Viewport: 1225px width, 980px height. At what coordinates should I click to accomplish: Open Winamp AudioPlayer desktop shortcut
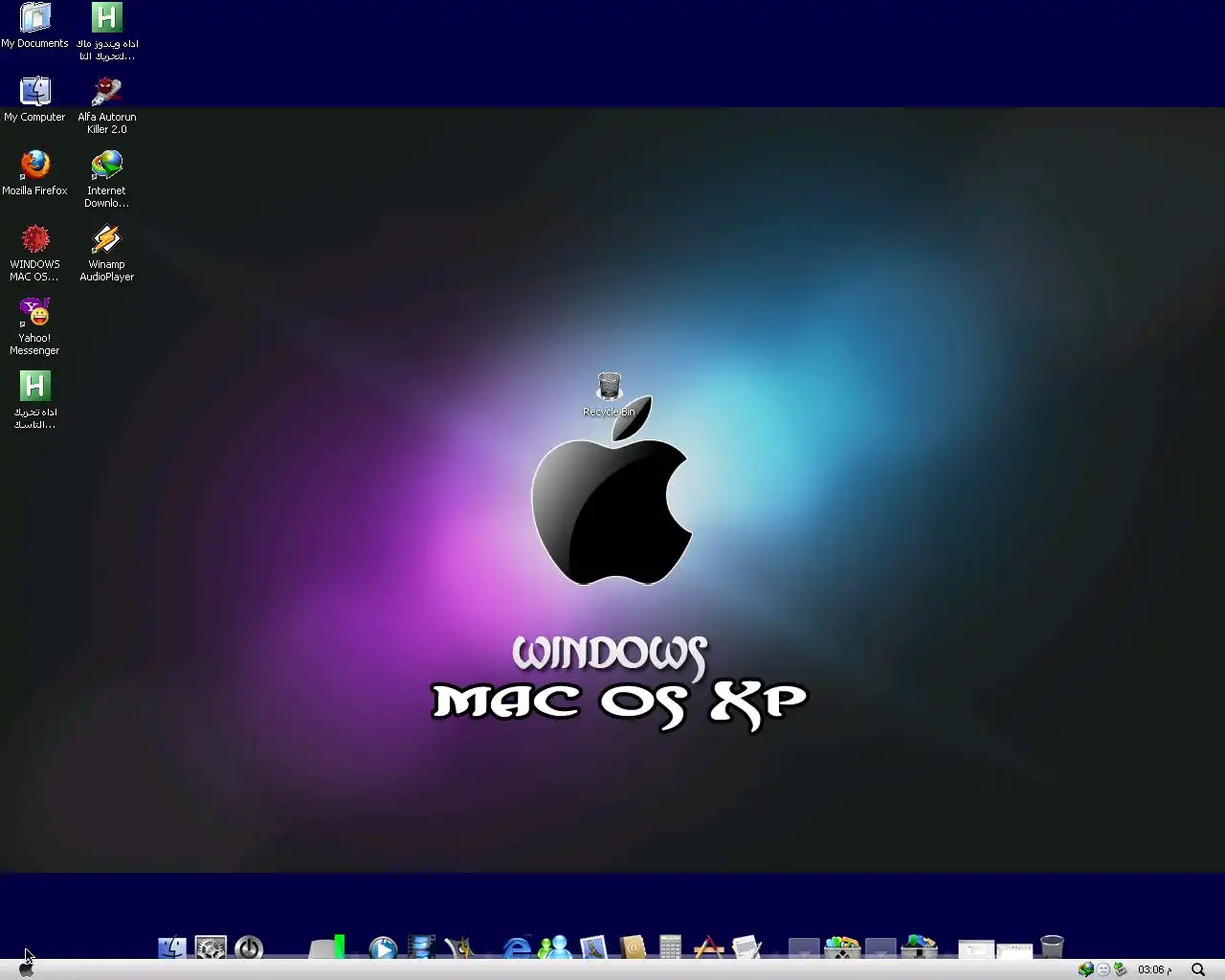click(x=106, y=253)
